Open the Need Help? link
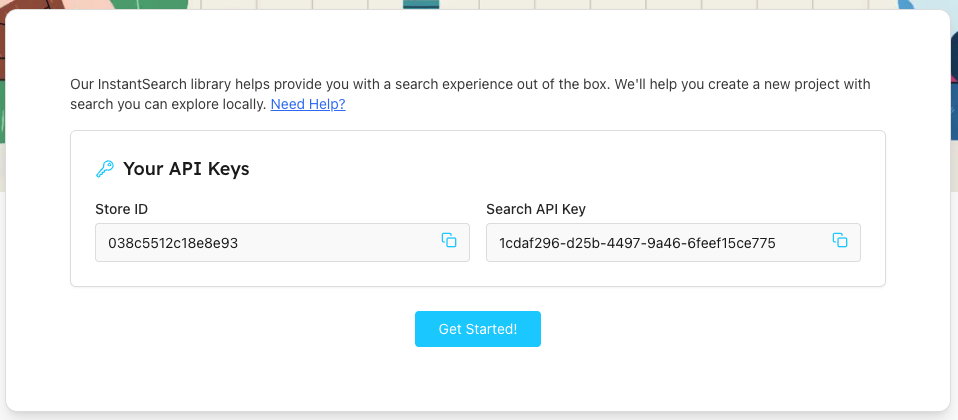 [x=308, y=104]
